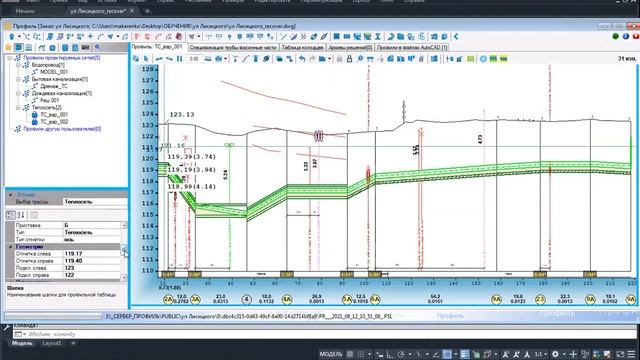Toggle МОДЕЛЬ space button in status bar
The image size is (640, 360).
tap(331, 354)
